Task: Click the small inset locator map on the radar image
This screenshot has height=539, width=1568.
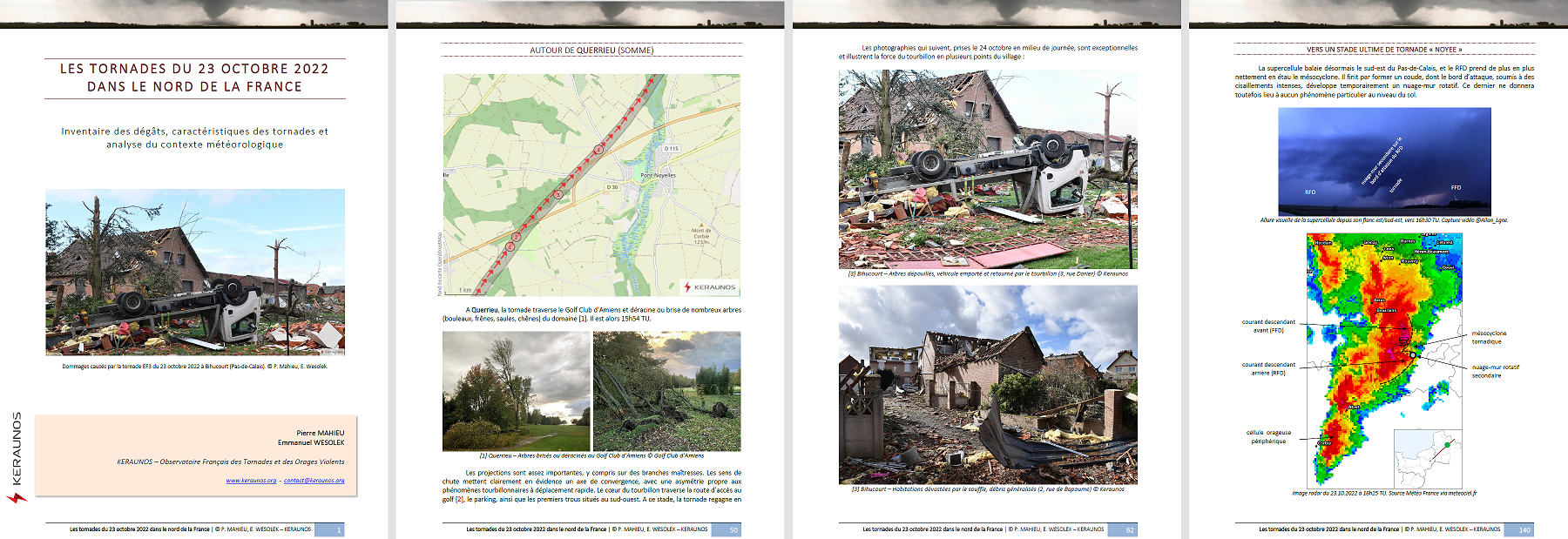Action: point(1427,457)
